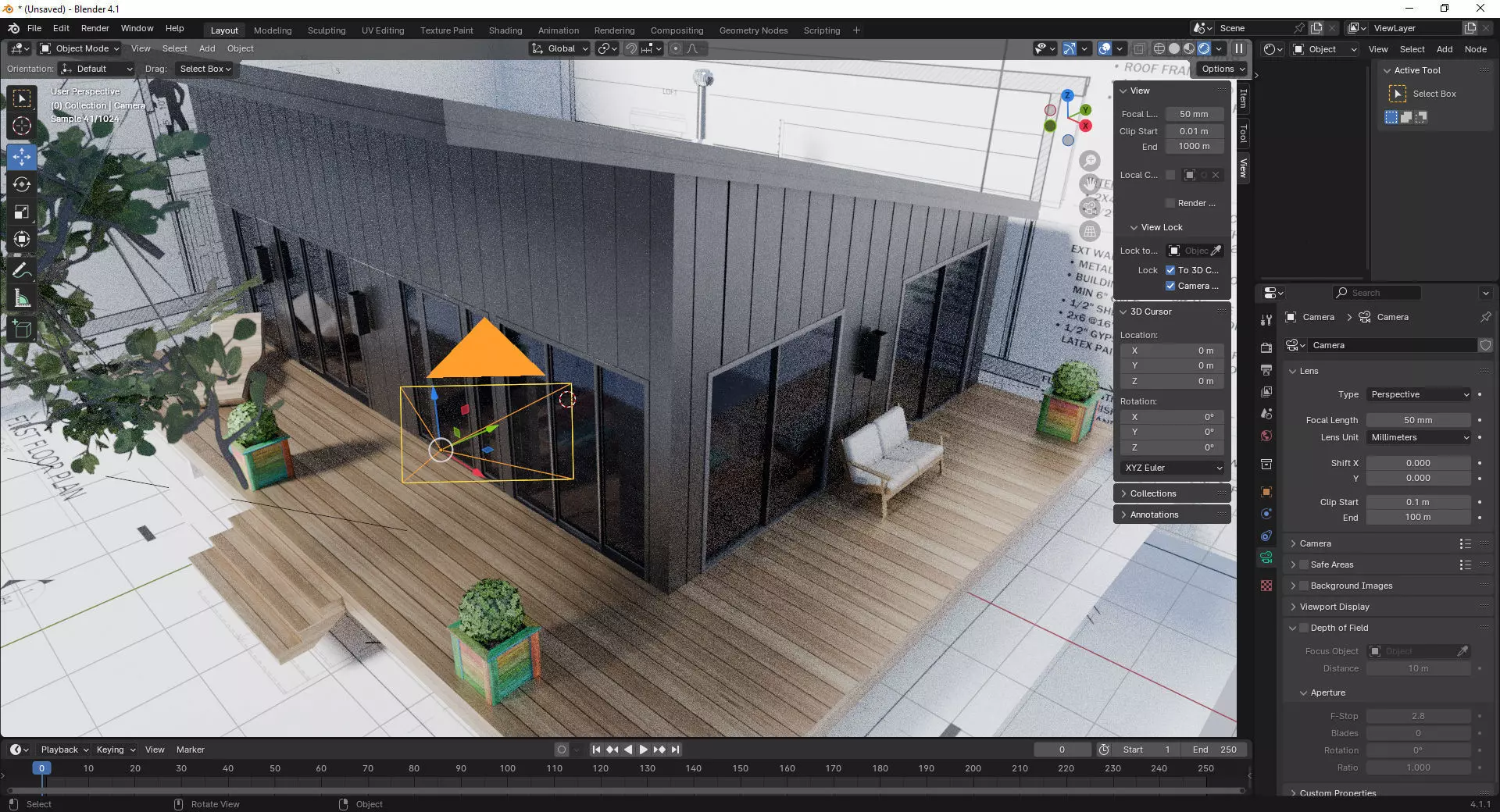Pin the properties editor context
The image size is (1500, 812).
click(1485, 317)
